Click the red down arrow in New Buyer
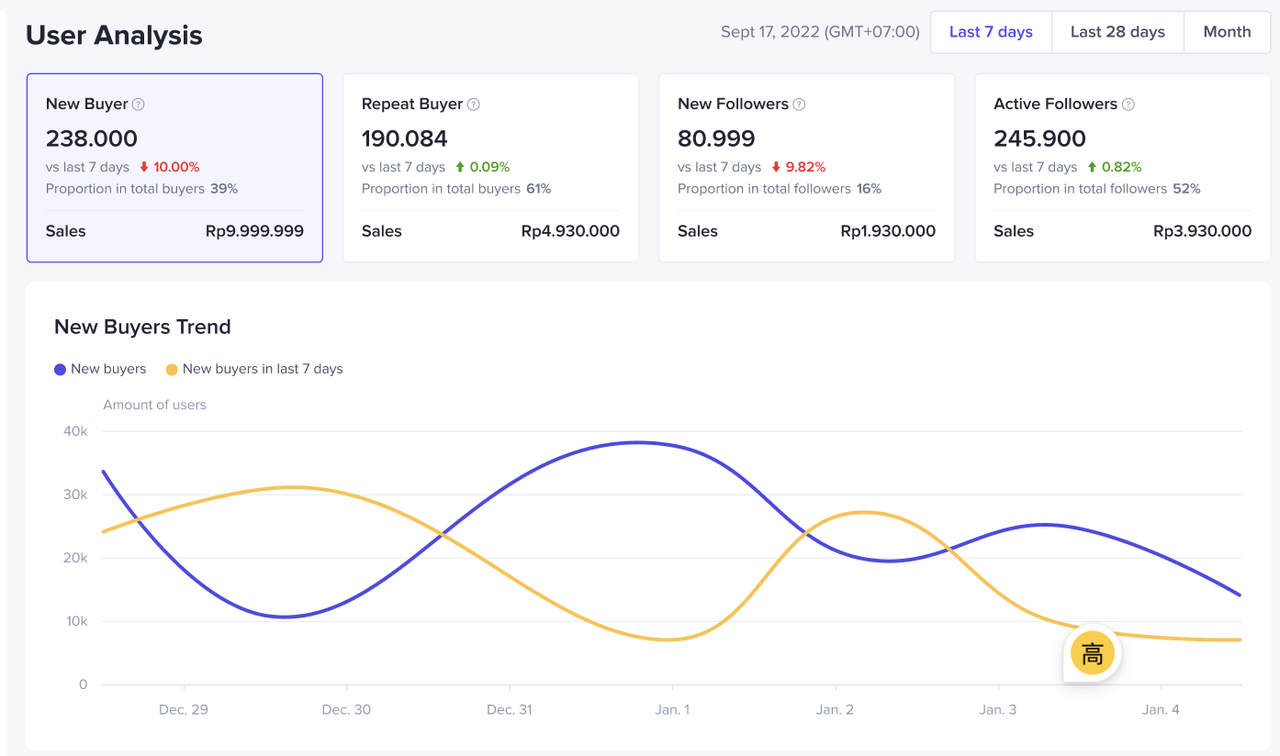1280x756 pixels. (x=144, y=167)
